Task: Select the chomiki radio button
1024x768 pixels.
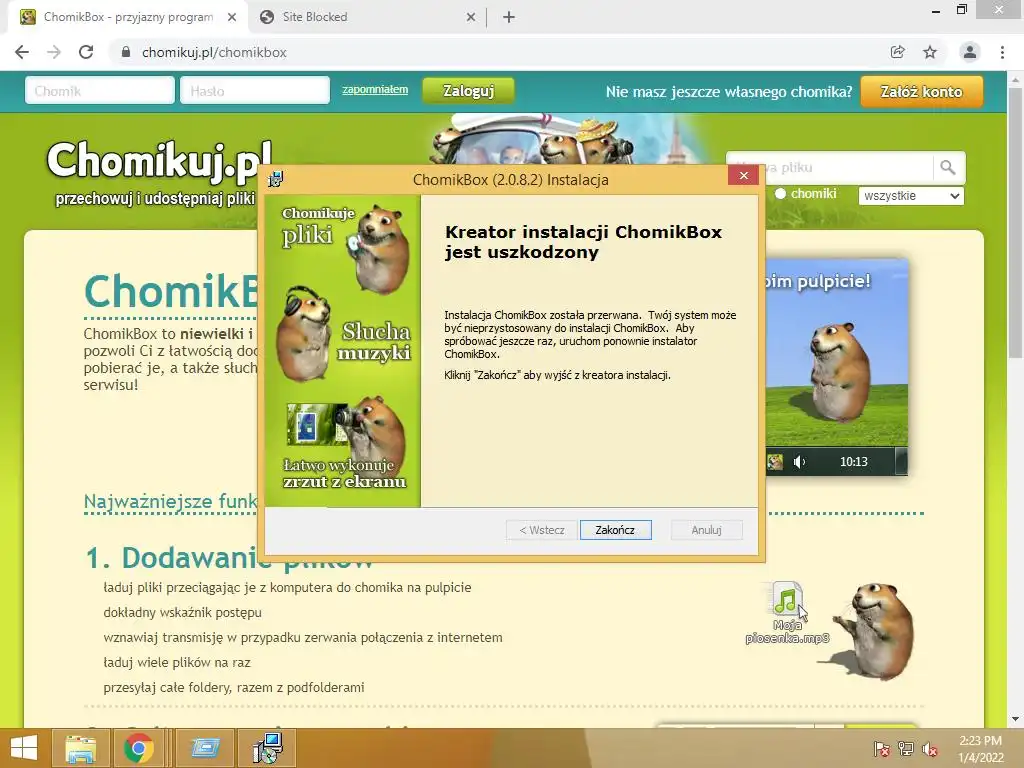Action: click(x=780, y=194)
